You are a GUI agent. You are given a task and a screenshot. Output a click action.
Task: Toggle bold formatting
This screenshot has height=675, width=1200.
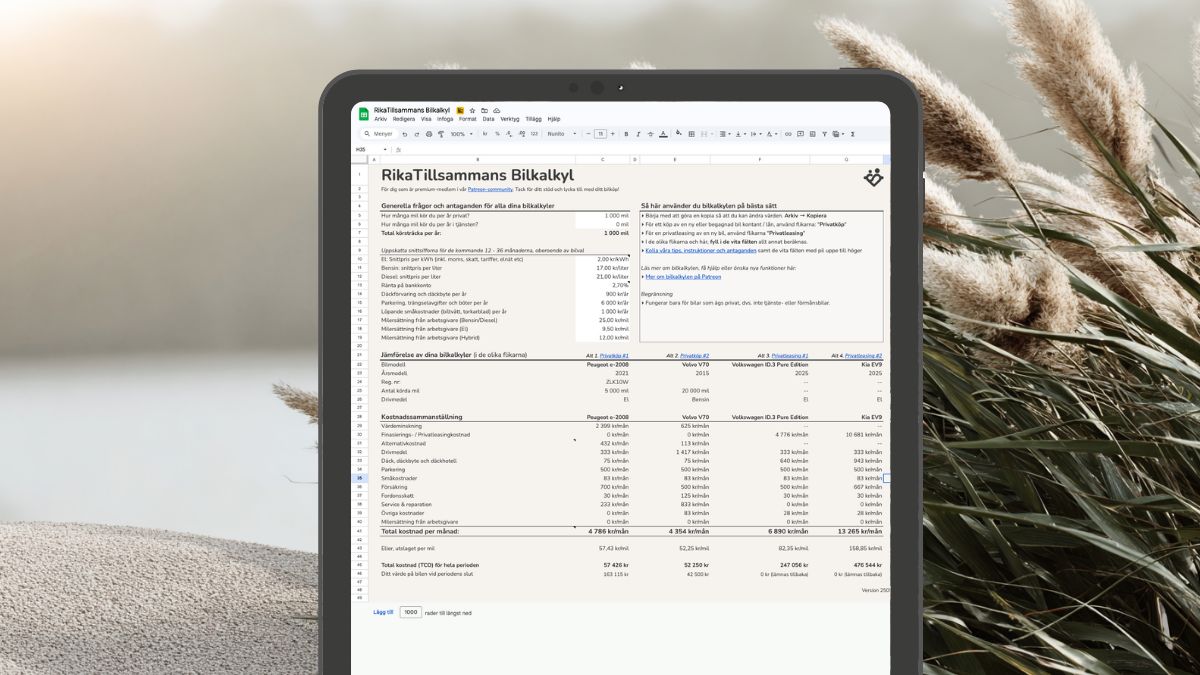click(626, 134)
